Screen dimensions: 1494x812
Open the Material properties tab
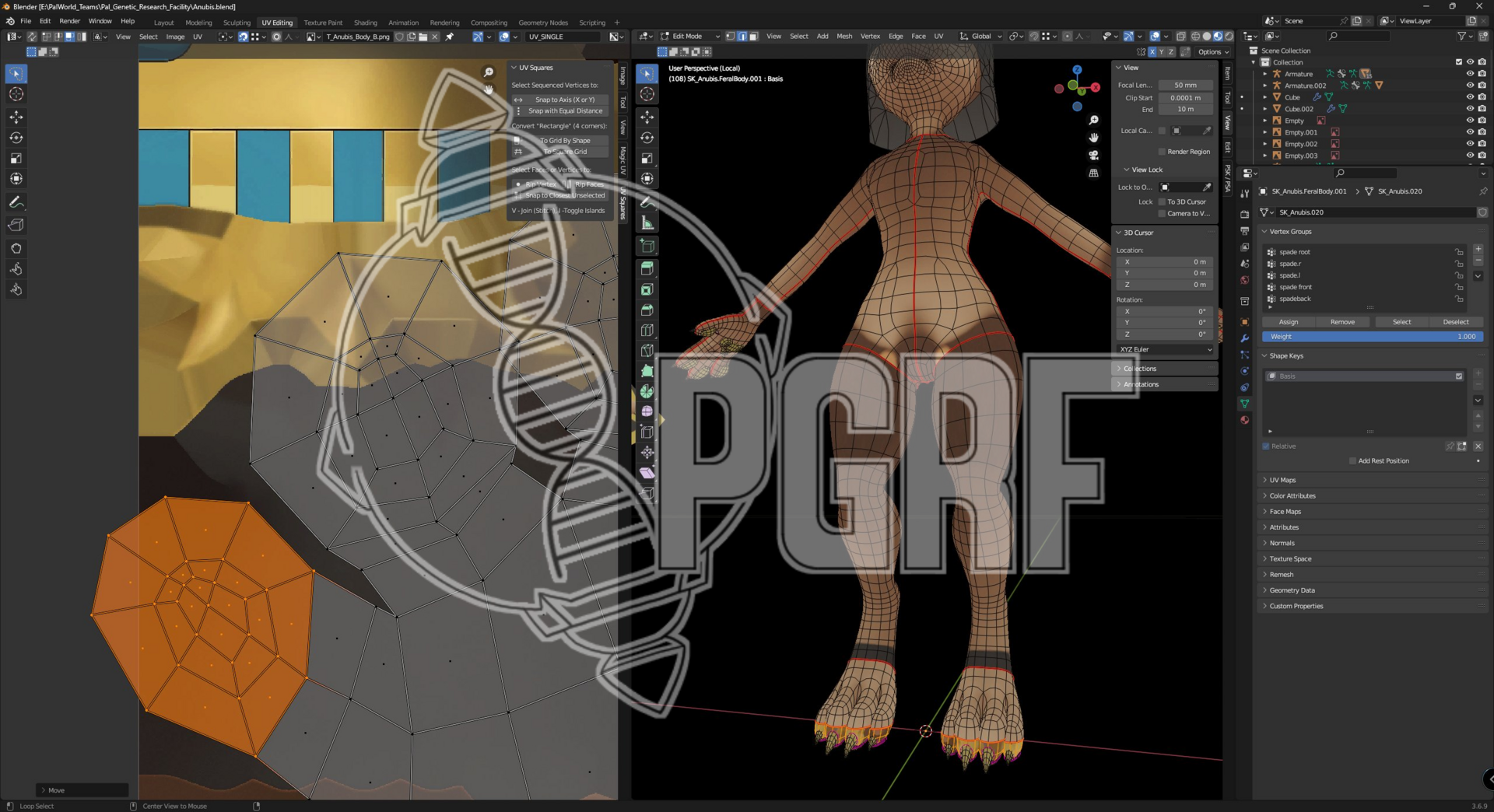click(1245, 420)
